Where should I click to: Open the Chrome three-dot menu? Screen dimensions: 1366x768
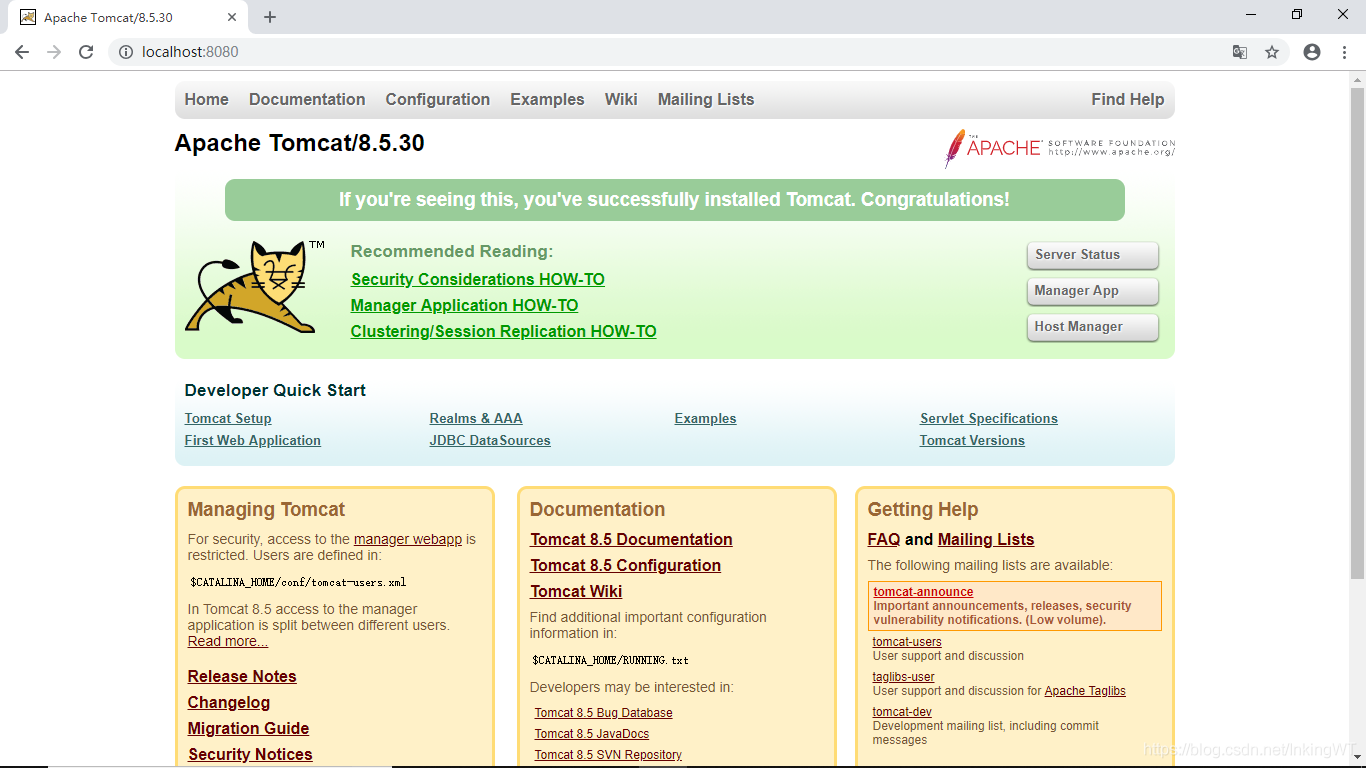coord(1345,52)
